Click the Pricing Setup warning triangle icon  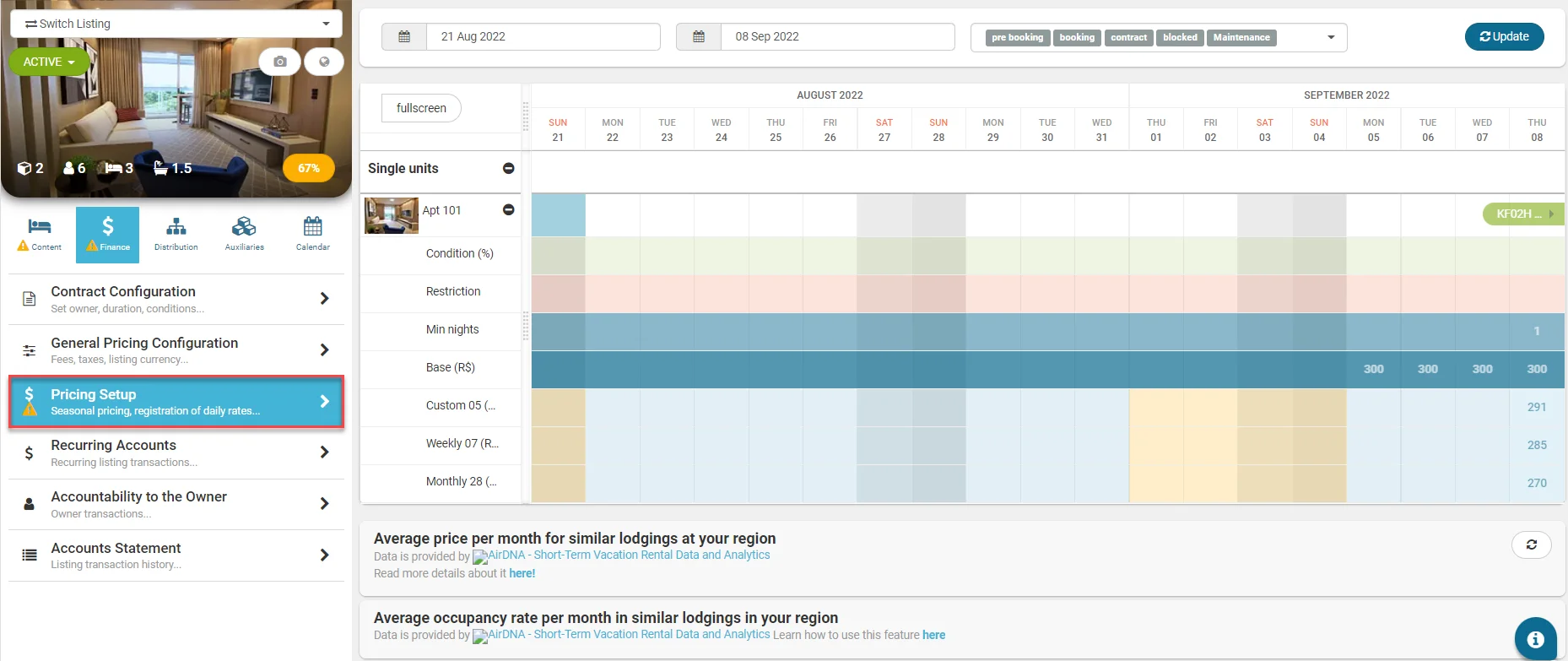(x=30, y=409)
